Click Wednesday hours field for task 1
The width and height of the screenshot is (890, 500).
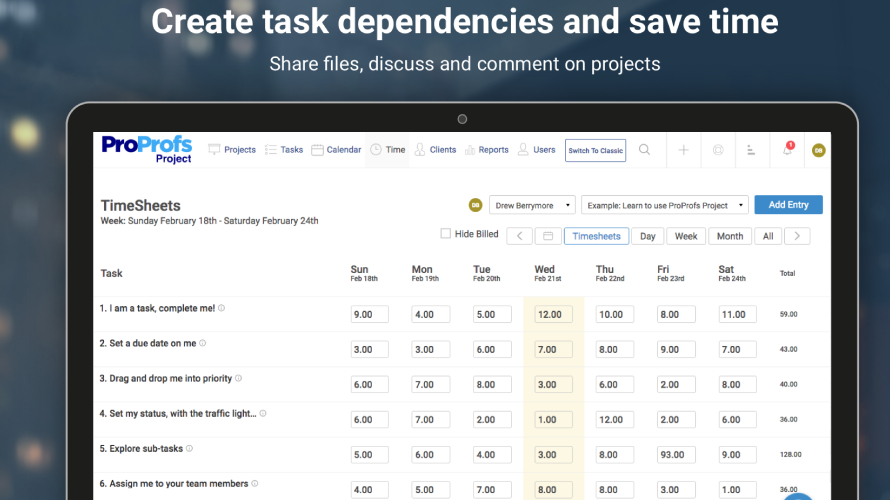tap(555, 314)
